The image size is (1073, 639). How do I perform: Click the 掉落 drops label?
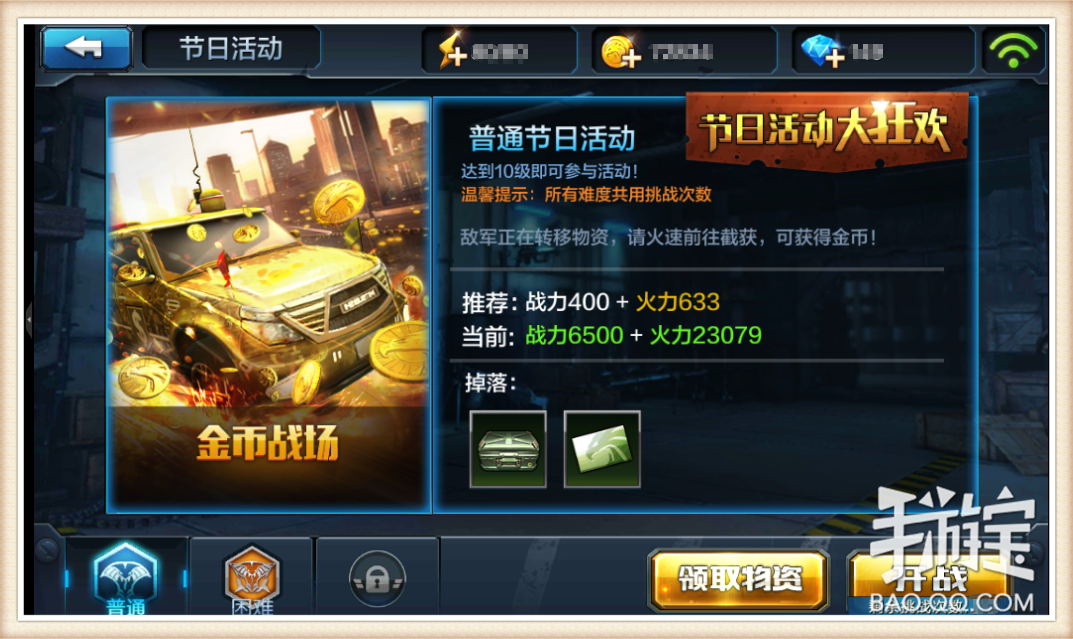point(490,382)
